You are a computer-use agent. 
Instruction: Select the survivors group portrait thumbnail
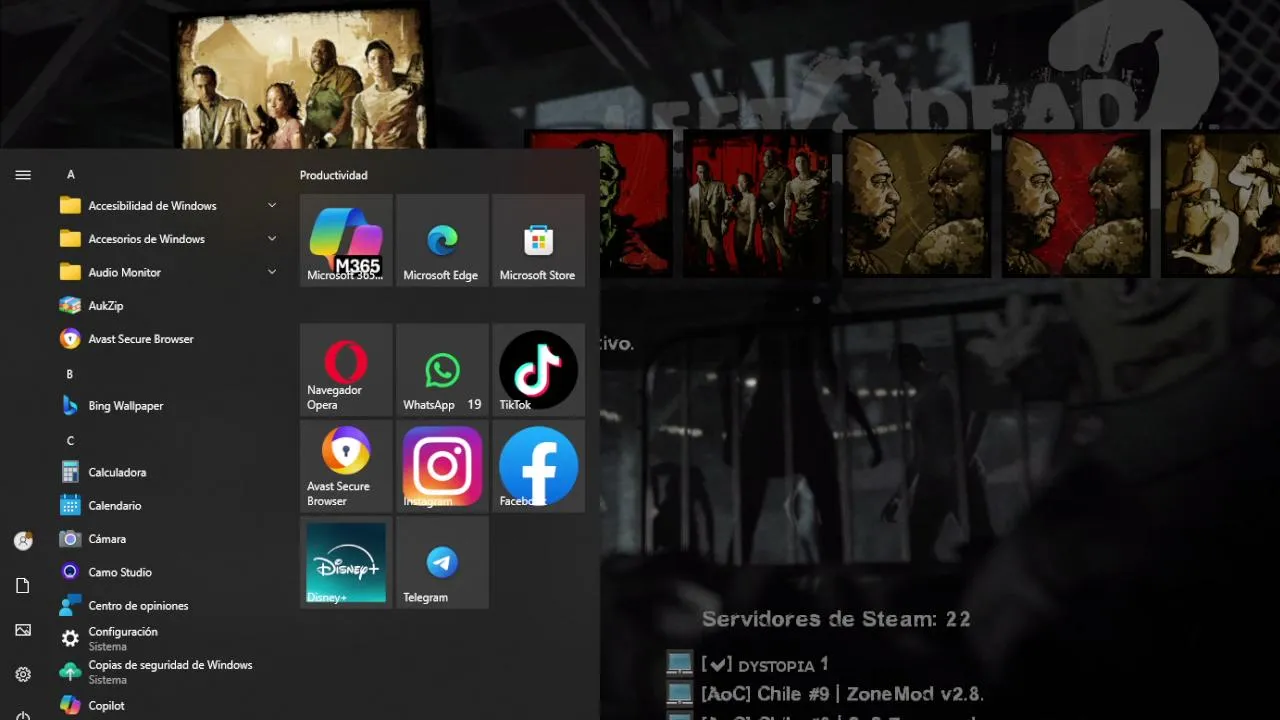pyautogui.click(x=301, y=79)
